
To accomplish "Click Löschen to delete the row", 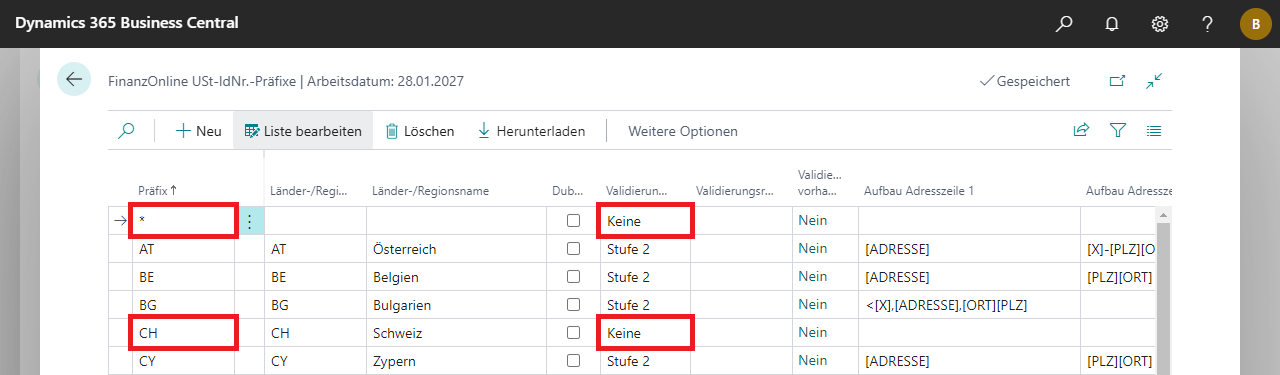I will (x=420, y=131).
